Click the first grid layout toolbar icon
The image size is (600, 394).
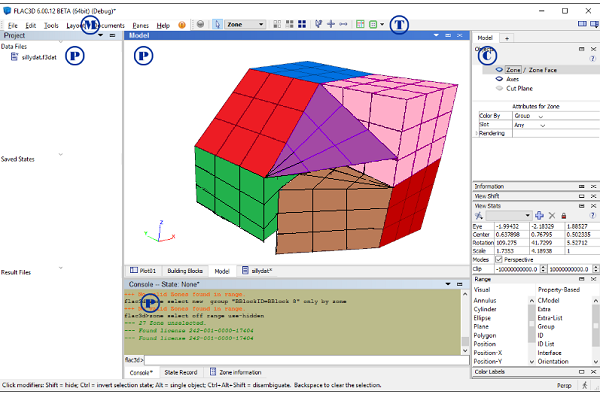pyautogui.click(x=277, y=24)
